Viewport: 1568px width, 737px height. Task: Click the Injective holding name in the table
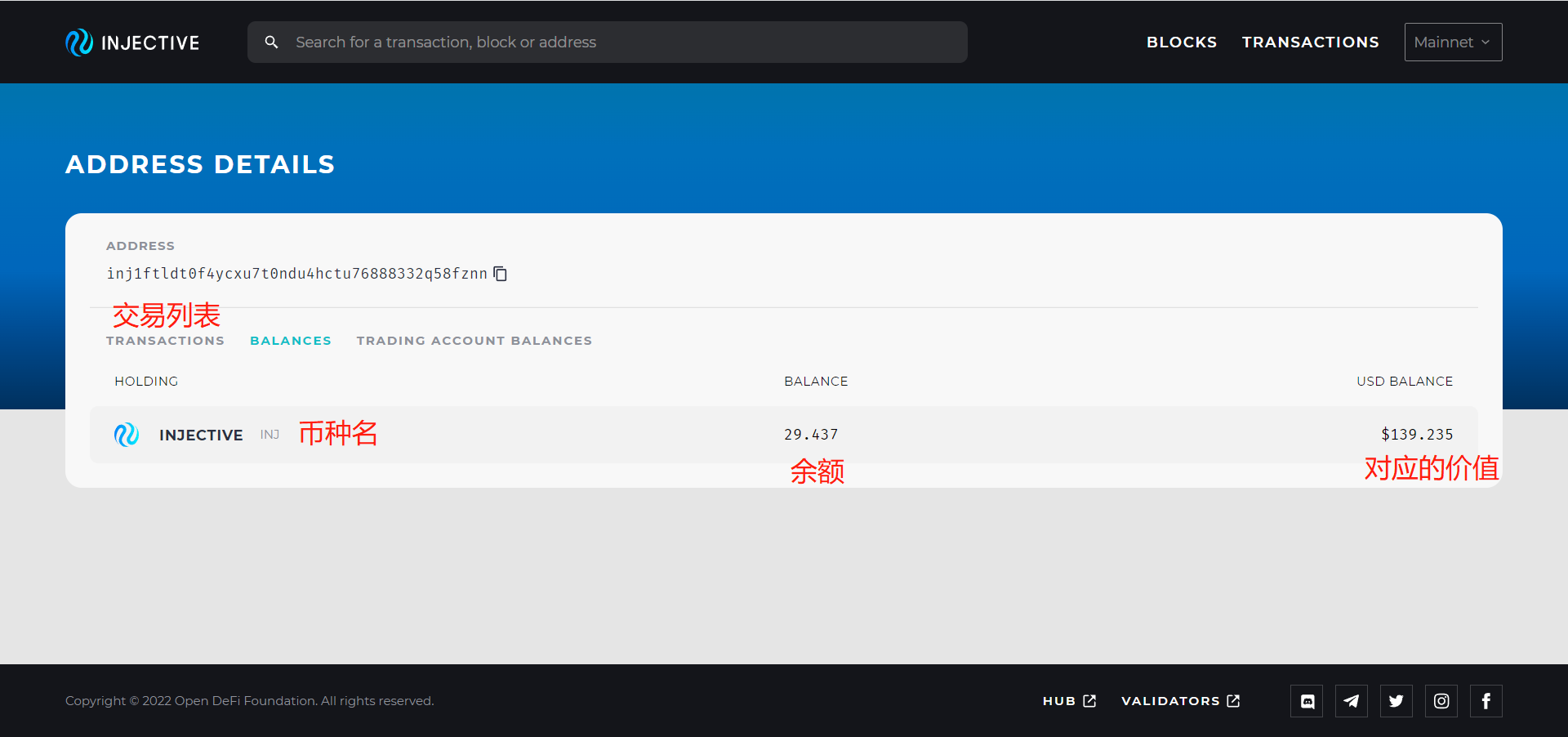(201, 435)
